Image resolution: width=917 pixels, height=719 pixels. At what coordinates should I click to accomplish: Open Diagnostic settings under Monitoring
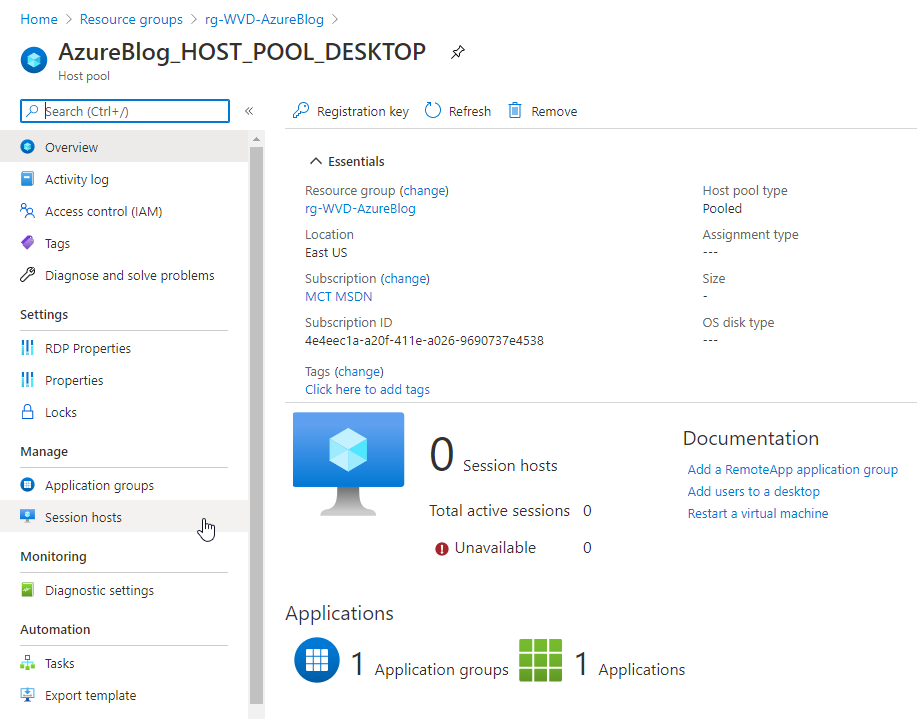100,590
